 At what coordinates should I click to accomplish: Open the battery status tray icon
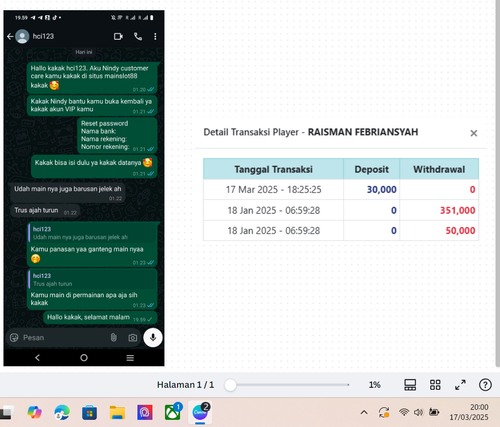click(x=434, y=412)
